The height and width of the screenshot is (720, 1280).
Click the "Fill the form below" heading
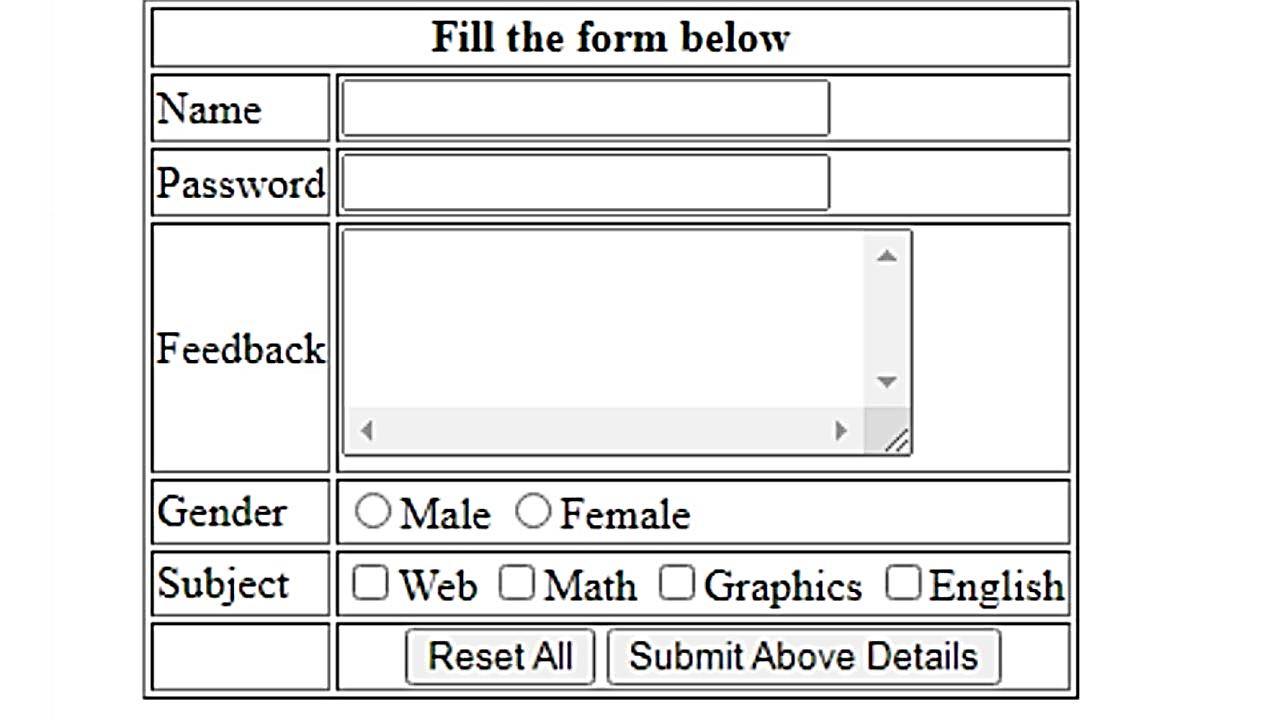click(x=610, y=38)
